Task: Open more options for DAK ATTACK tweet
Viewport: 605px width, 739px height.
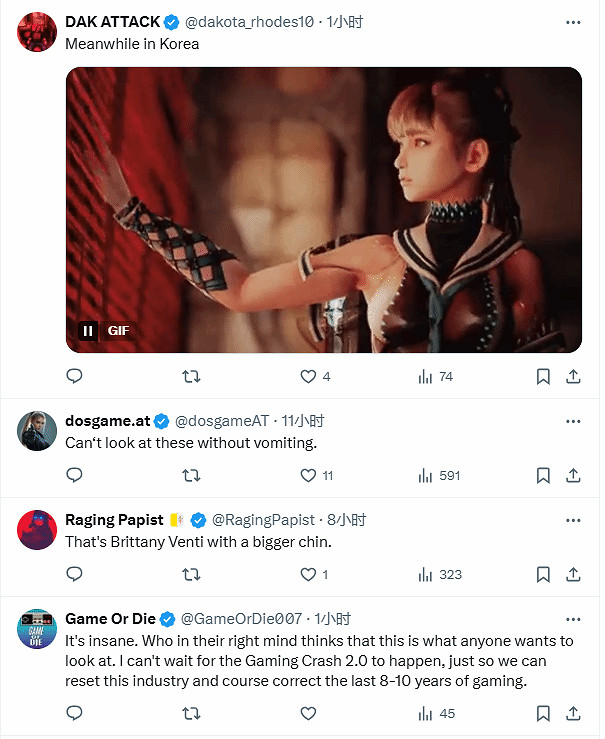Action: point(573,22)
